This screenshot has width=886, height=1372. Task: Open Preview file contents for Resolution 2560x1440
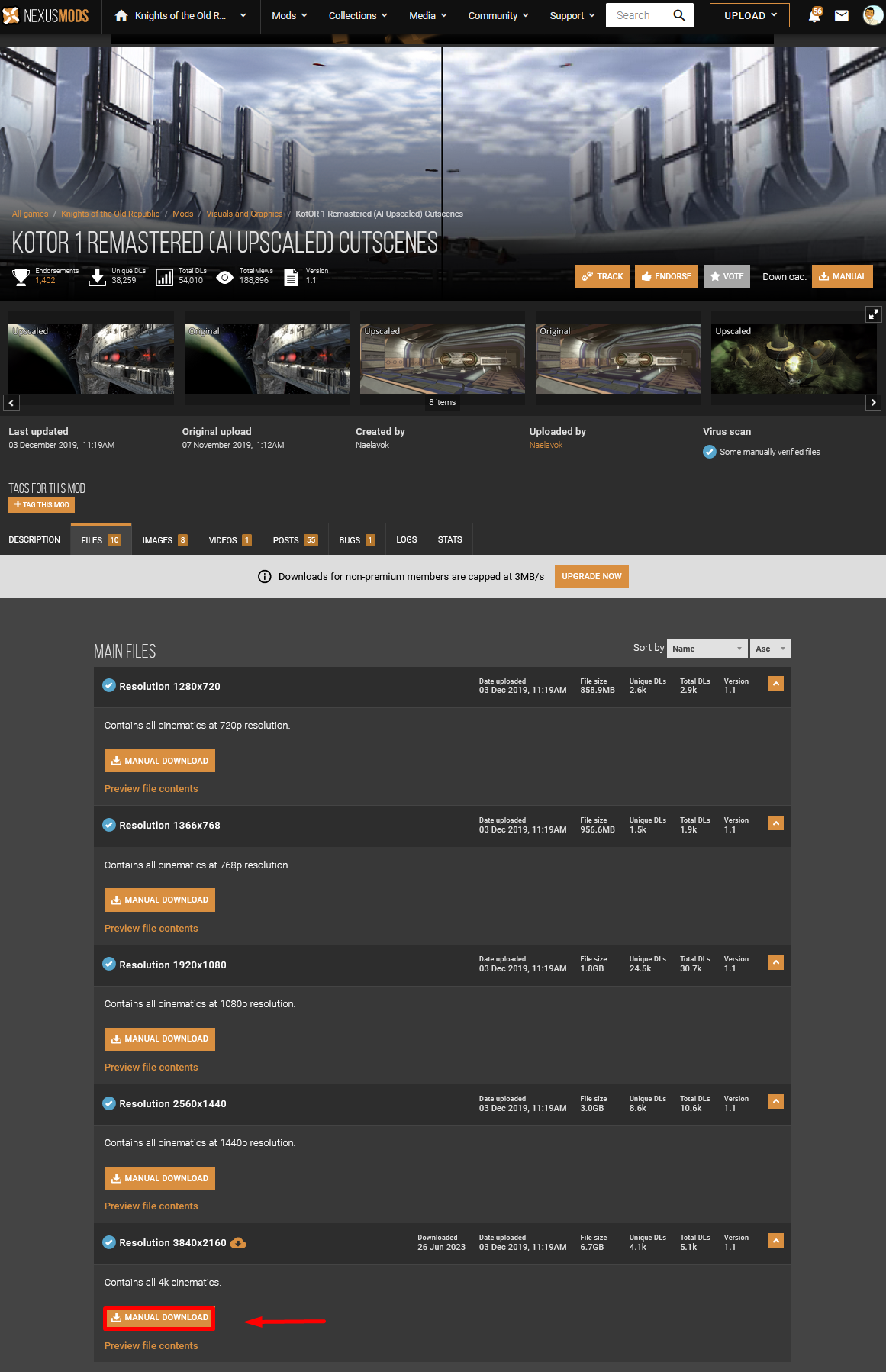(x=151, y=1206)
